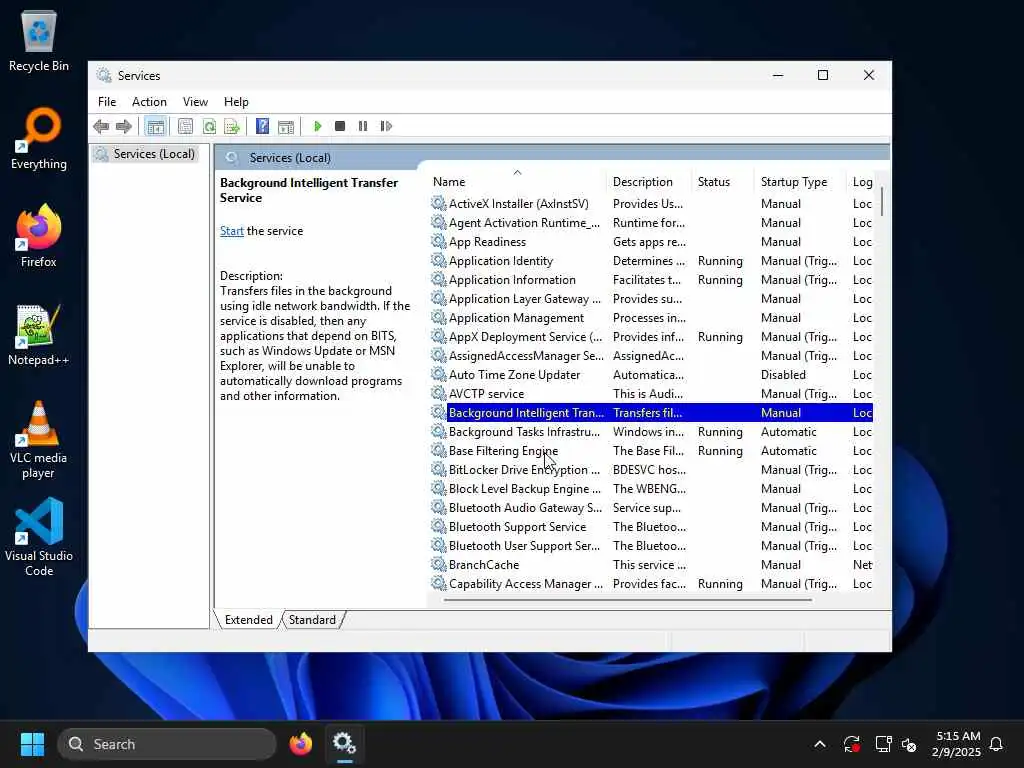Select the Everything desktop shortcut

(x=39, y=138)
